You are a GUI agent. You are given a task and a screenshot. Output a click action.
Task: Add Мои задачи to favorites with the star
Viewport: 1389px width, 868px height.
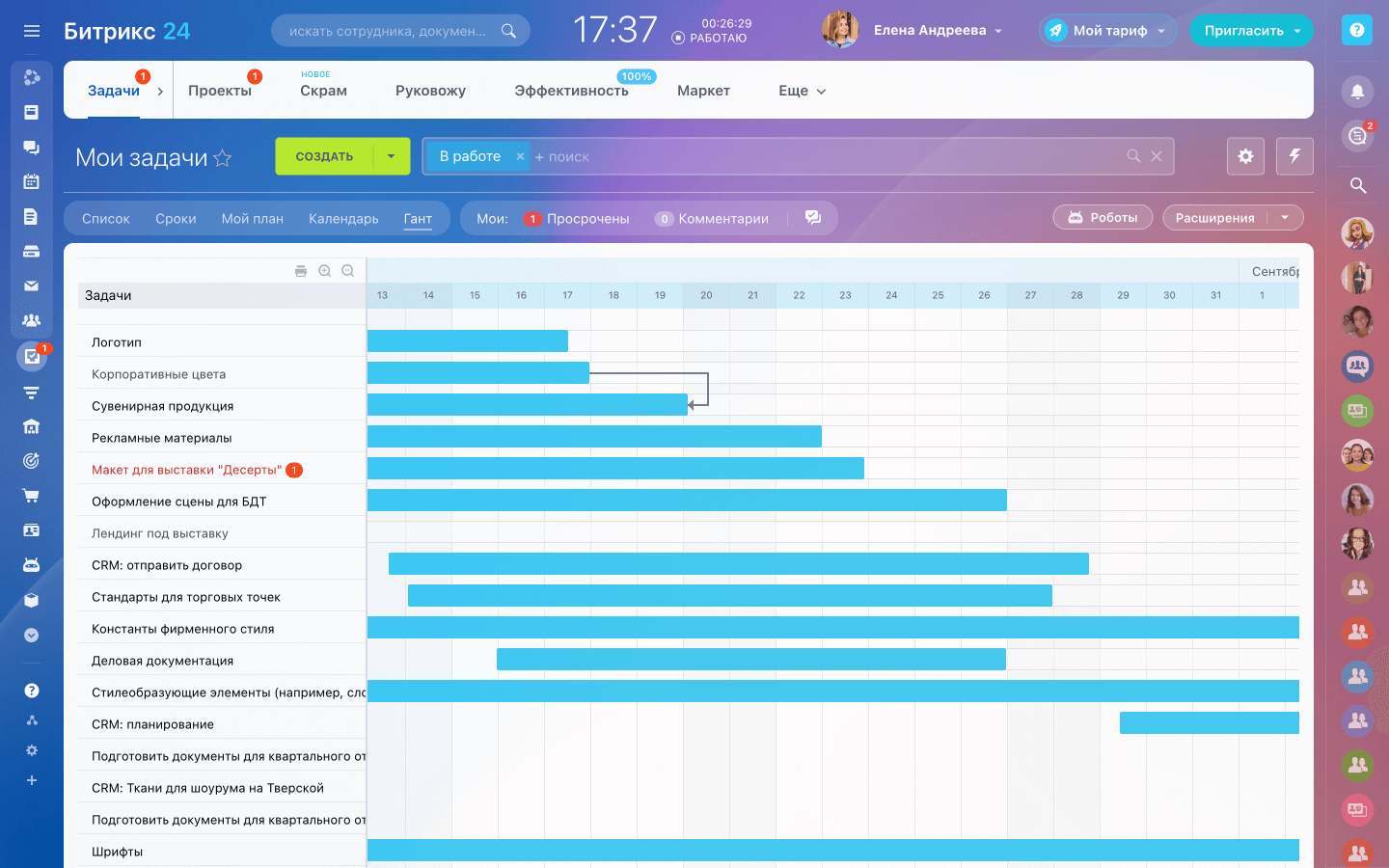click(x=223, y=158)
